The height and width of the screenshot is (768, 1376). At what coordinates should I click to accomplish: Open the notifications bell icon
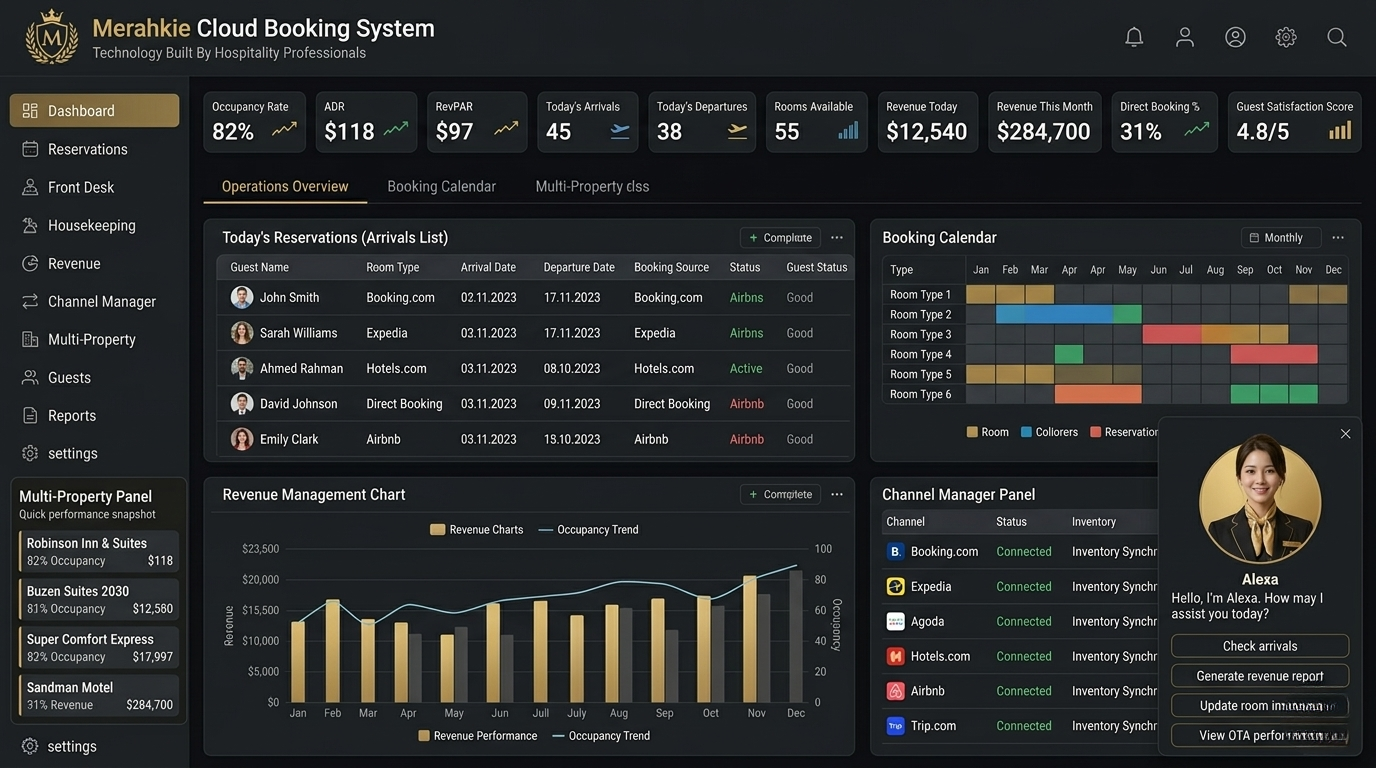tap(1134, 37)
